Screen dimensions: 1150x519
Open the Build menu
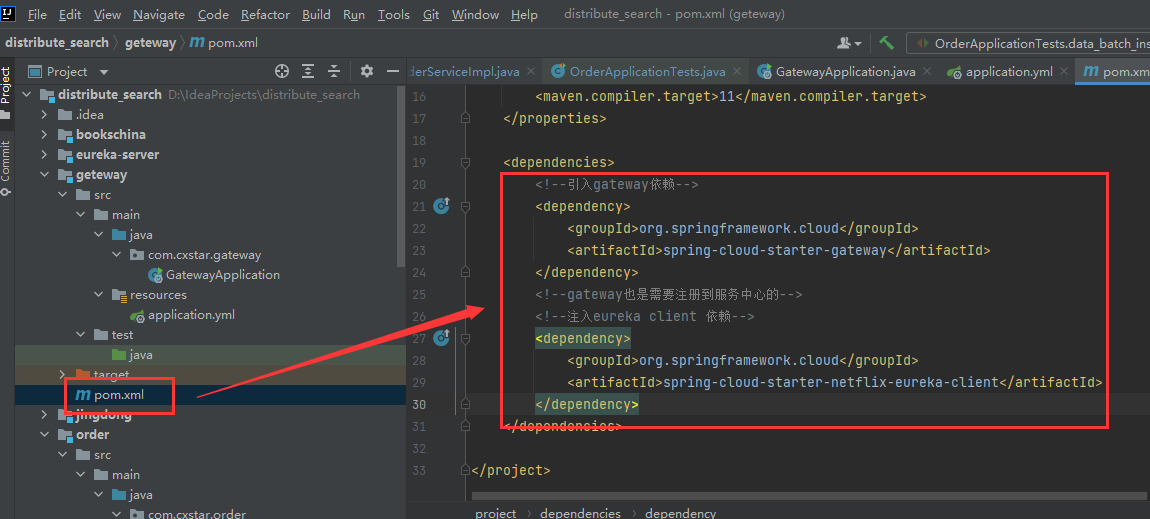pyautogui.click(x=316, y=15)
